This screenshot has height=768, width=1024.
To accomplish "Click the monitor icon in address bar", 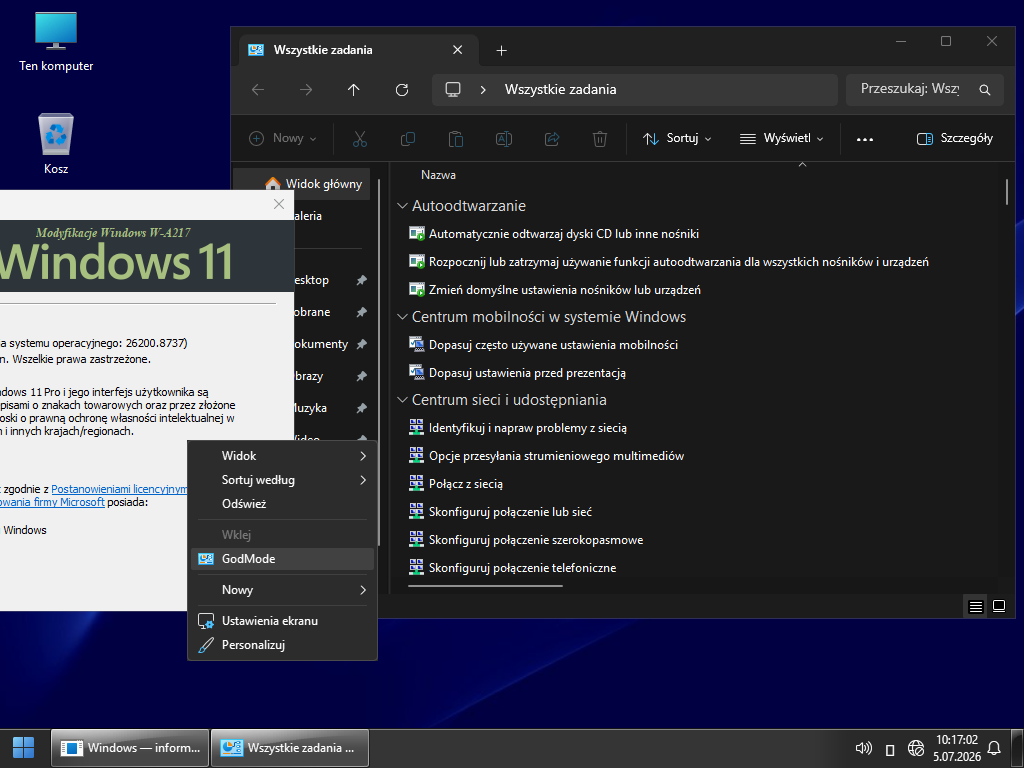I will (x=453, y=89).
